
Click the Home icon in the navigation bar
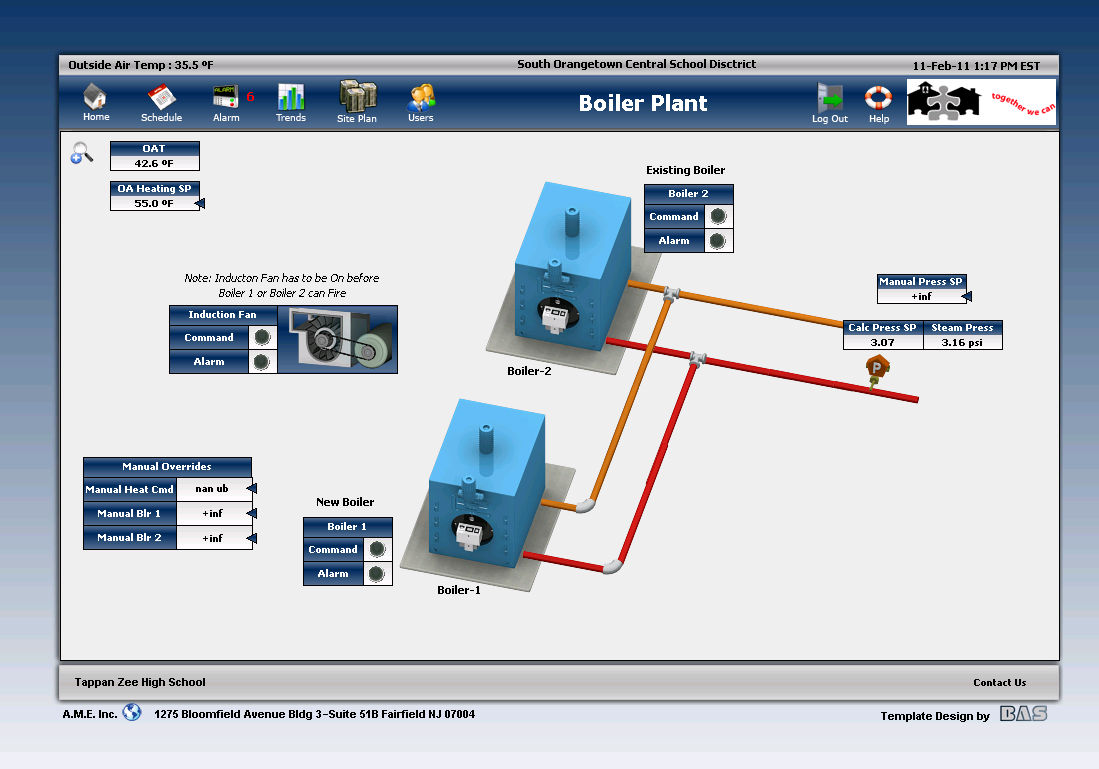pyautogui.click(x=96, y=98)
